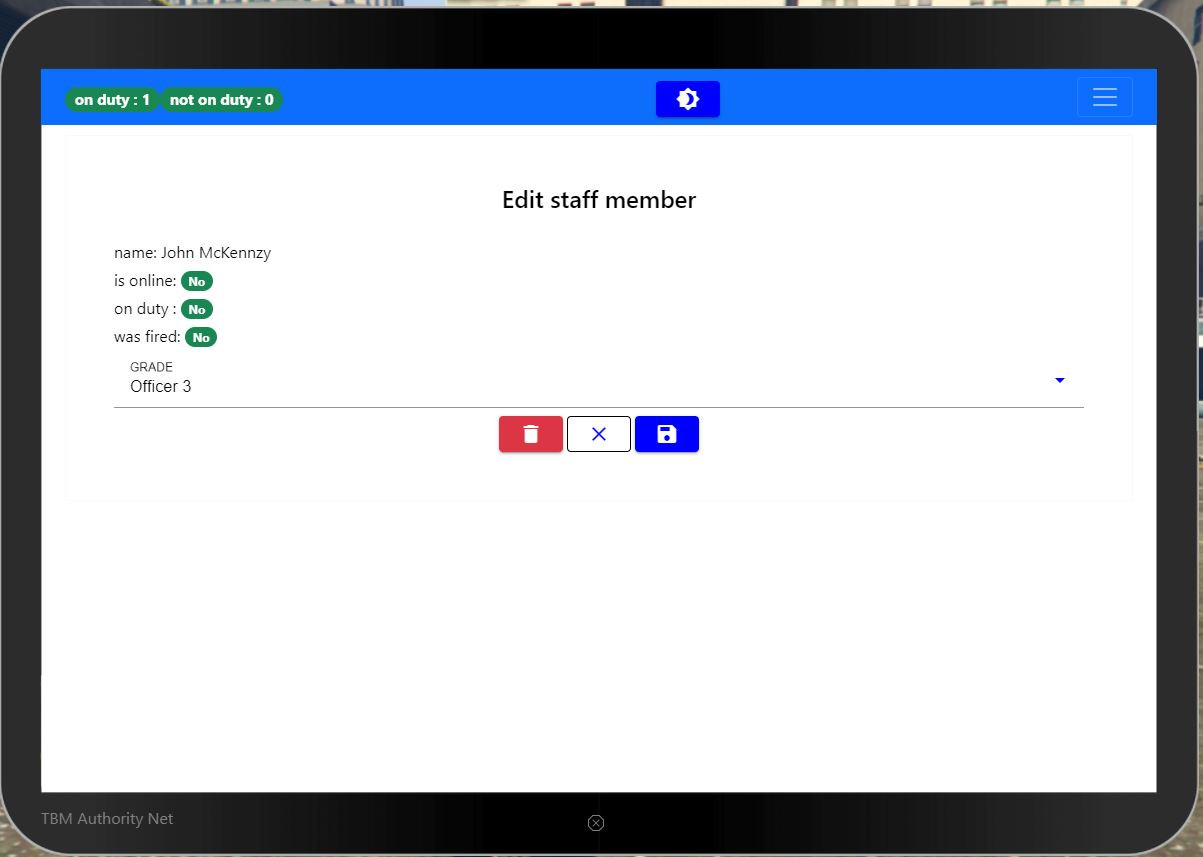Screen dimensions: 1203x857
Task: Click the 'not on duty : 0' badge
Action: (221, 100)
